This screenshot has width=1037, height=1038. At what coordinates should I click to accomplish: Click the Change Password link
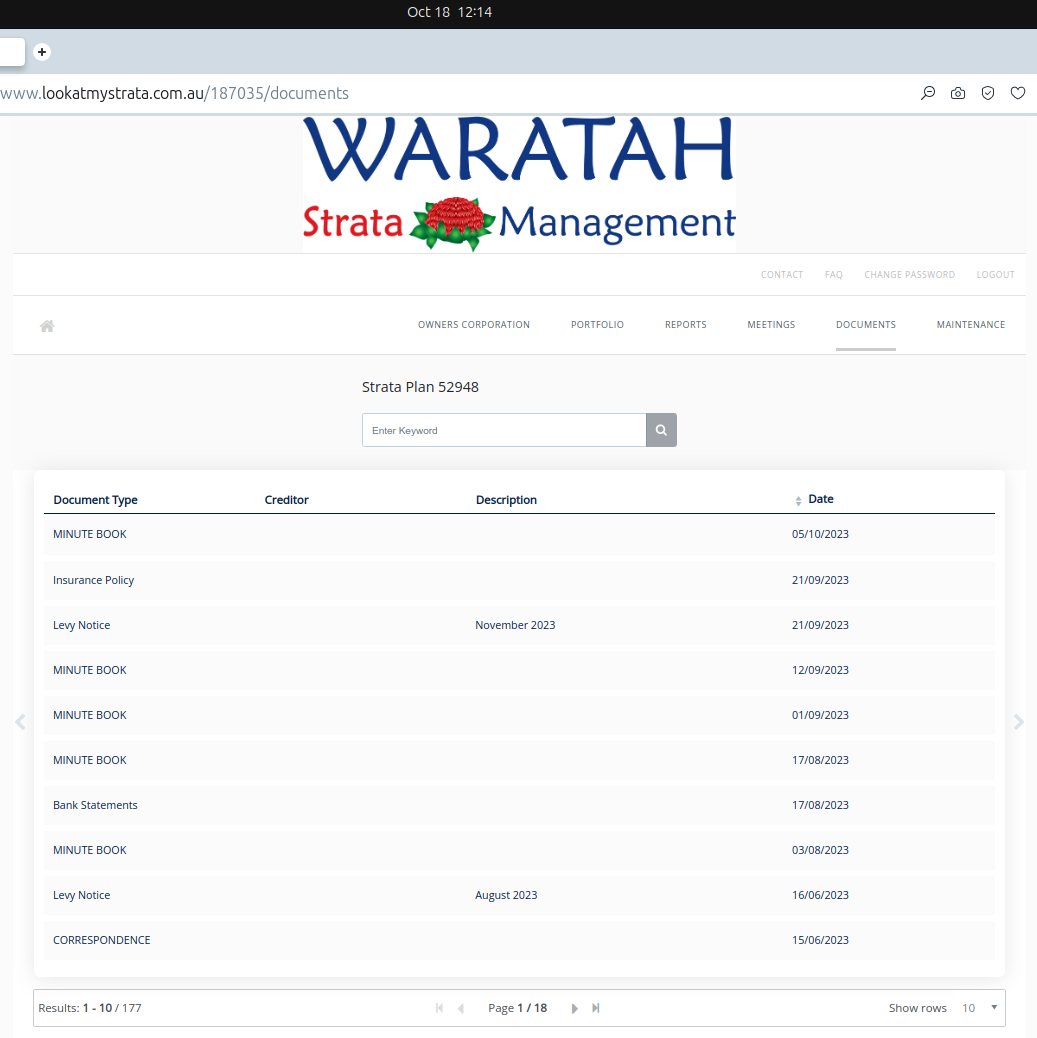(909, 275)
